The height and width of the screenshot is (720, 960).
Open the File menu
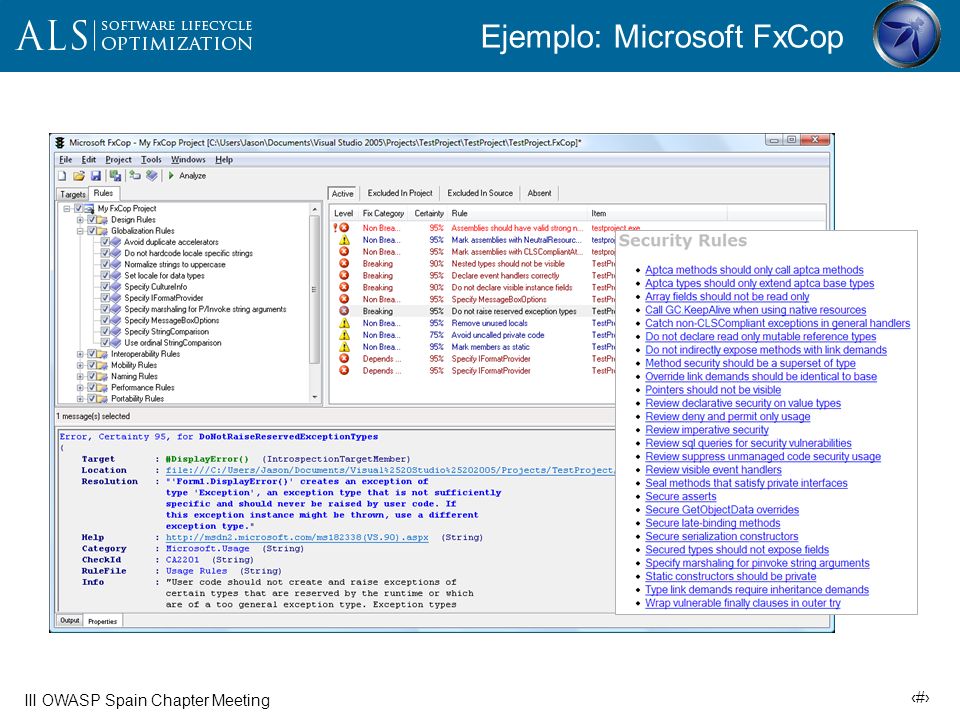point(66,160)
